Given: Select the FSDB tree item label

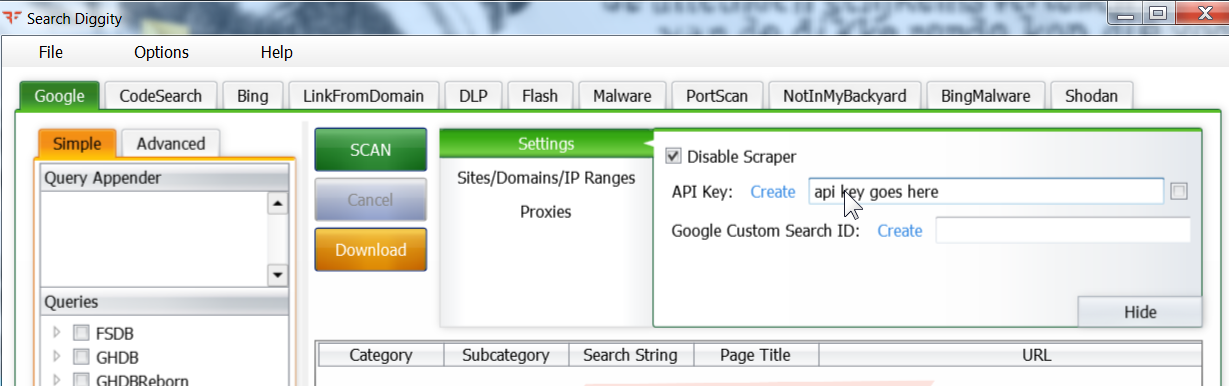Looking at the screenshot, I should [114, 335].
